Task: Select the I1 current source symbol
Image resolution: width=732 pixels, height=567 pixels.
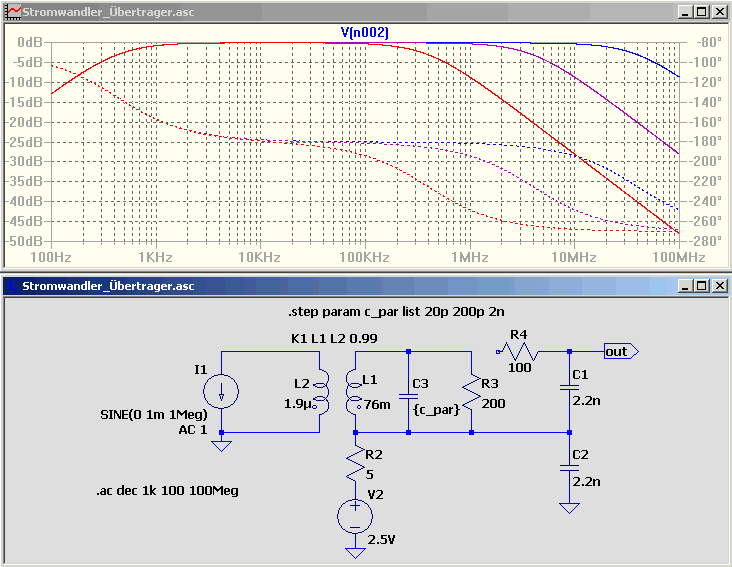Action: 221,391
